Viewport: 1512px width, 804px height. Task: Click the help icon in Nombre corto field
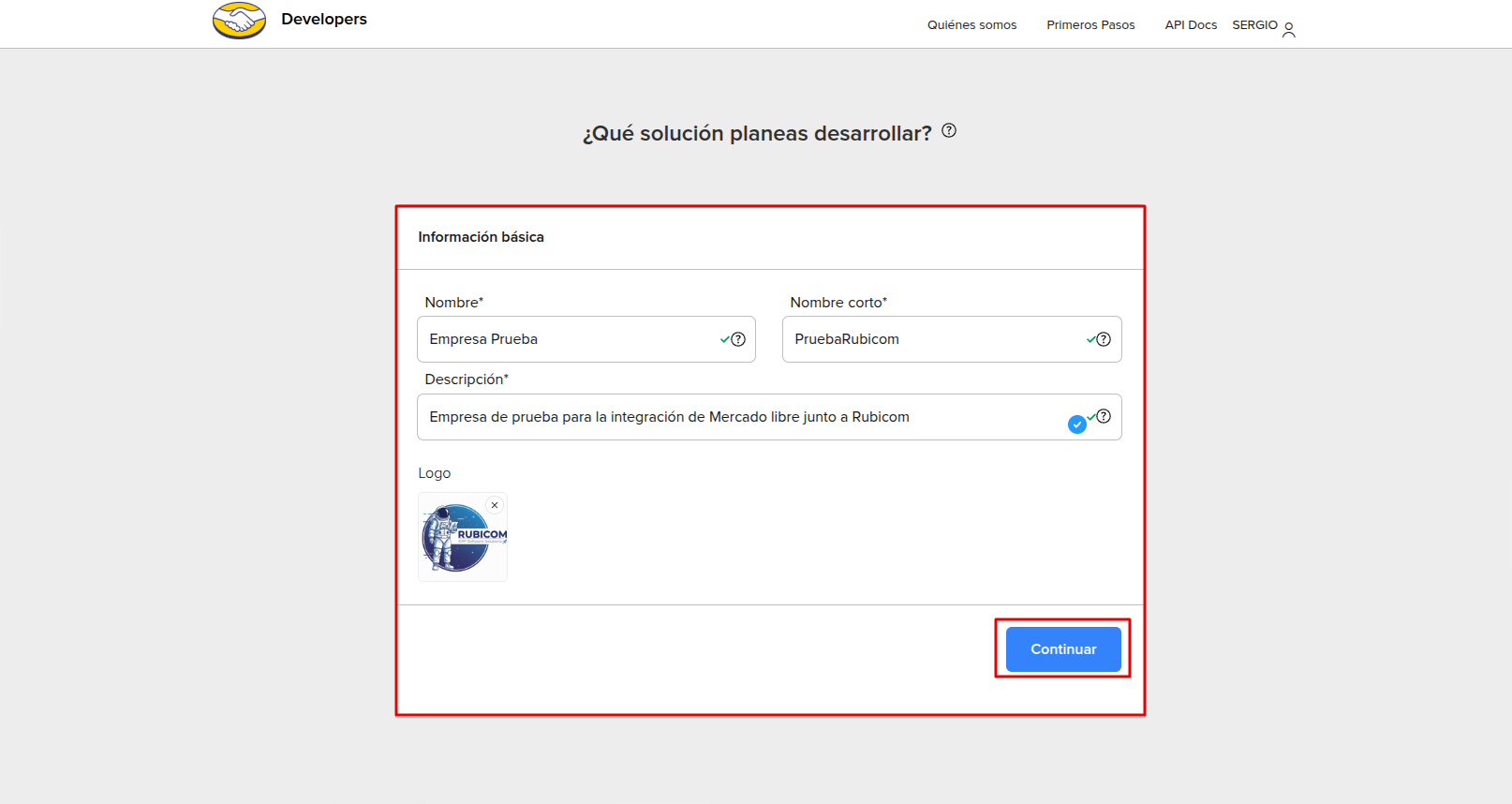(1104, 339)
